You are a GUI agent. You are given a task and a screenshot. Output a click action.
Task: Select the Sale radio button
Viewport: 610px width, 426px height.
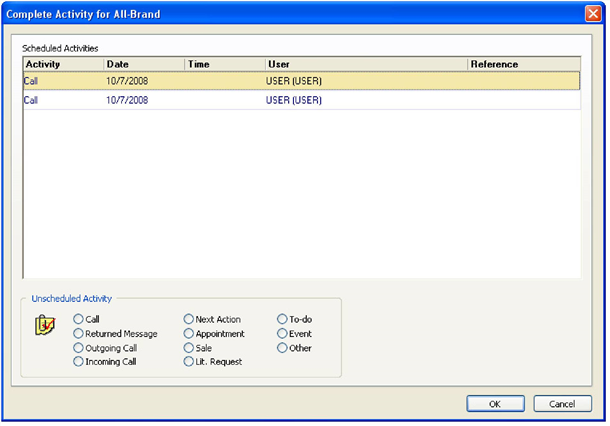[x=189, y=348]
